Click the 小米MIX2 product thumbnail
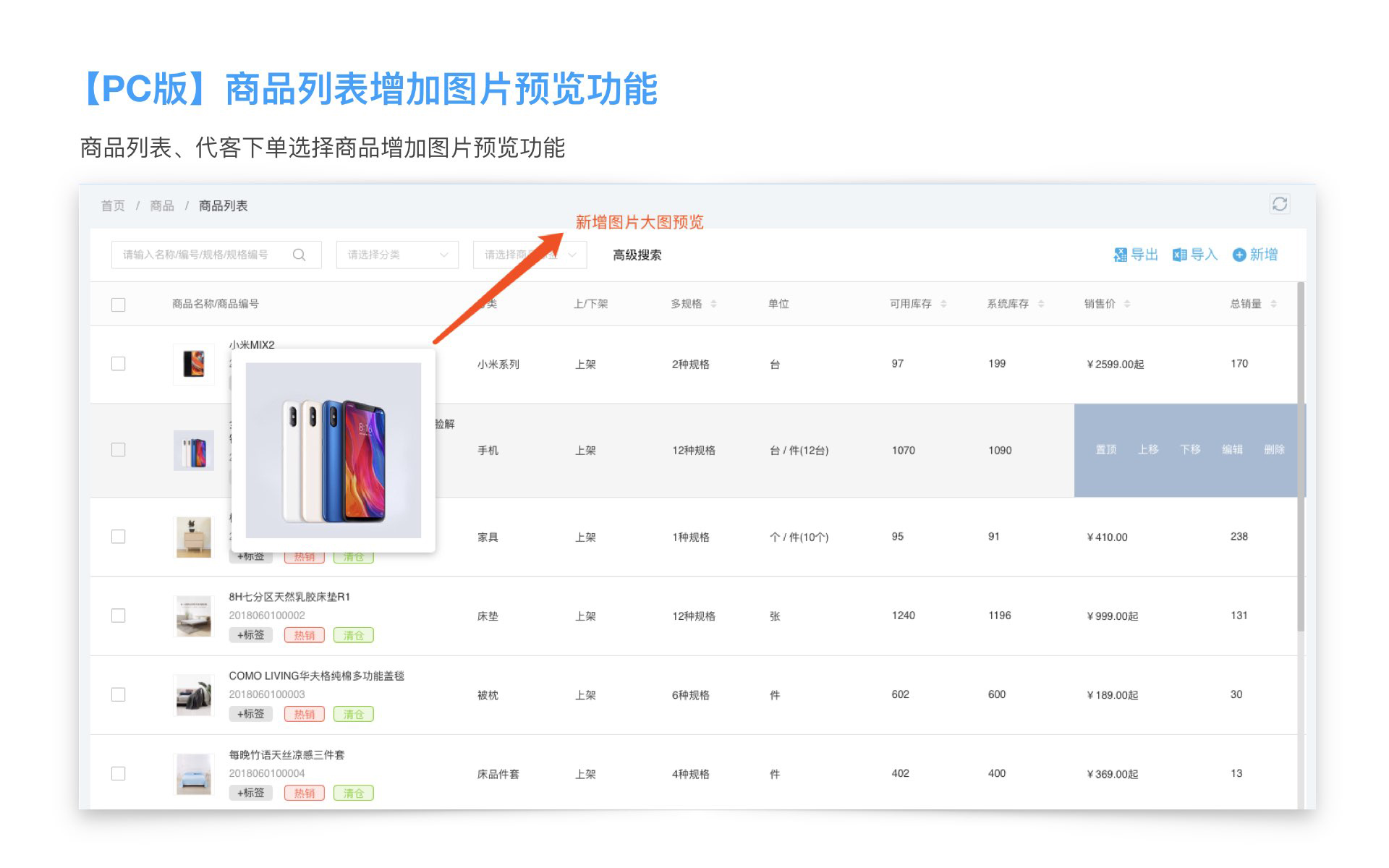 pos(194,364)
